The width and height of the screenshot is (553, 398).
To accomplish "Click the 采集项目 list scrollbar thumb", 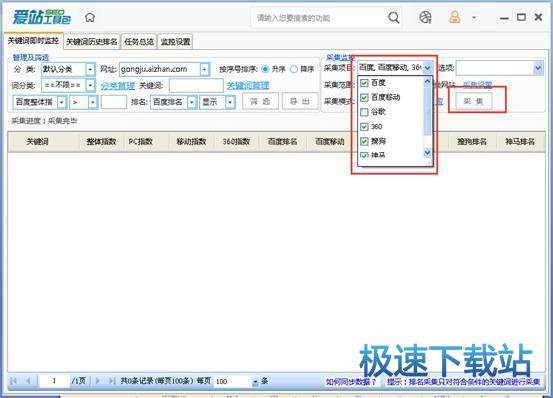I will pyautogui.click(x=427, y=112).
